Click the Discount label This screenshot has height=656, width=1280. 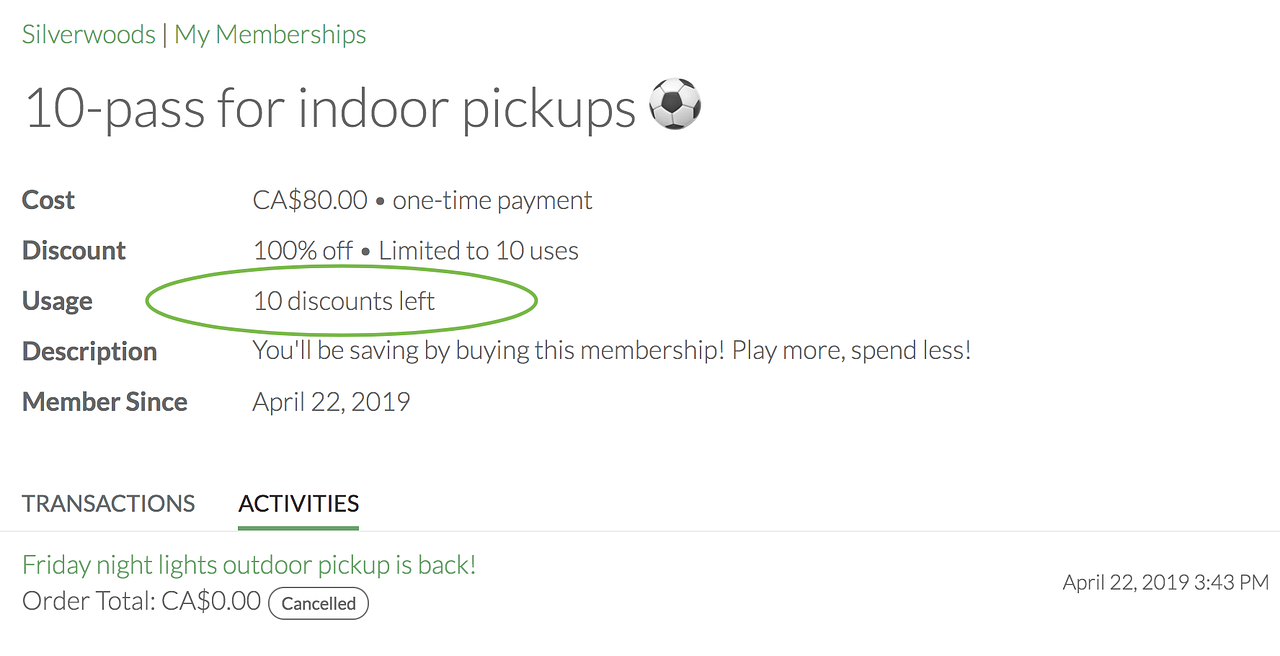[x=74, y=250]
